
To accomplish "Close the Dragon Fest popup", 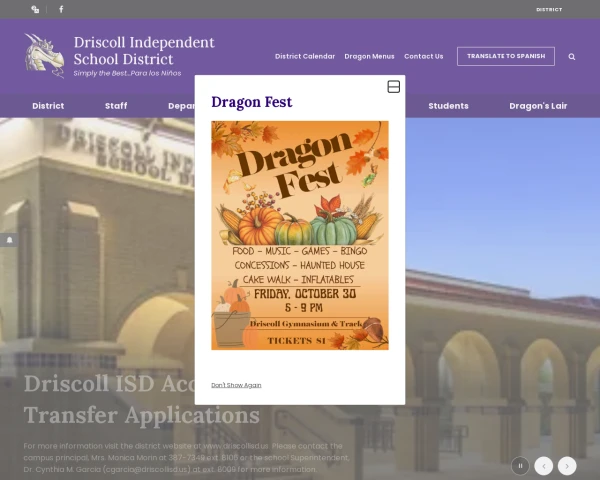I will tap(394, 87).
